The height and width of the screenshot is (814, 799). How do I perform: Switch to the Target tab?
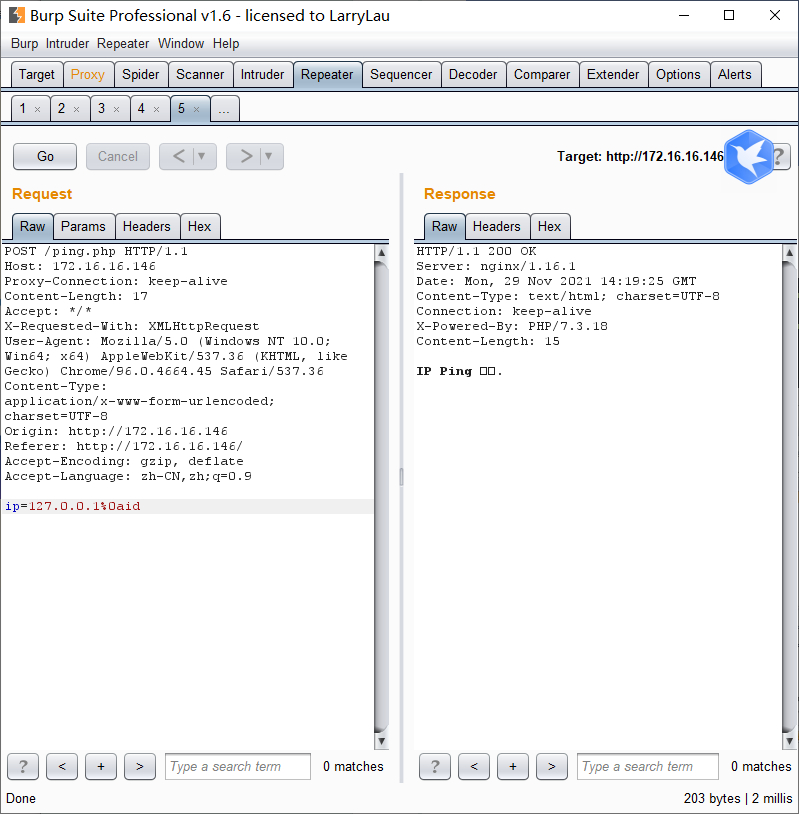click(x=37, y=75)
